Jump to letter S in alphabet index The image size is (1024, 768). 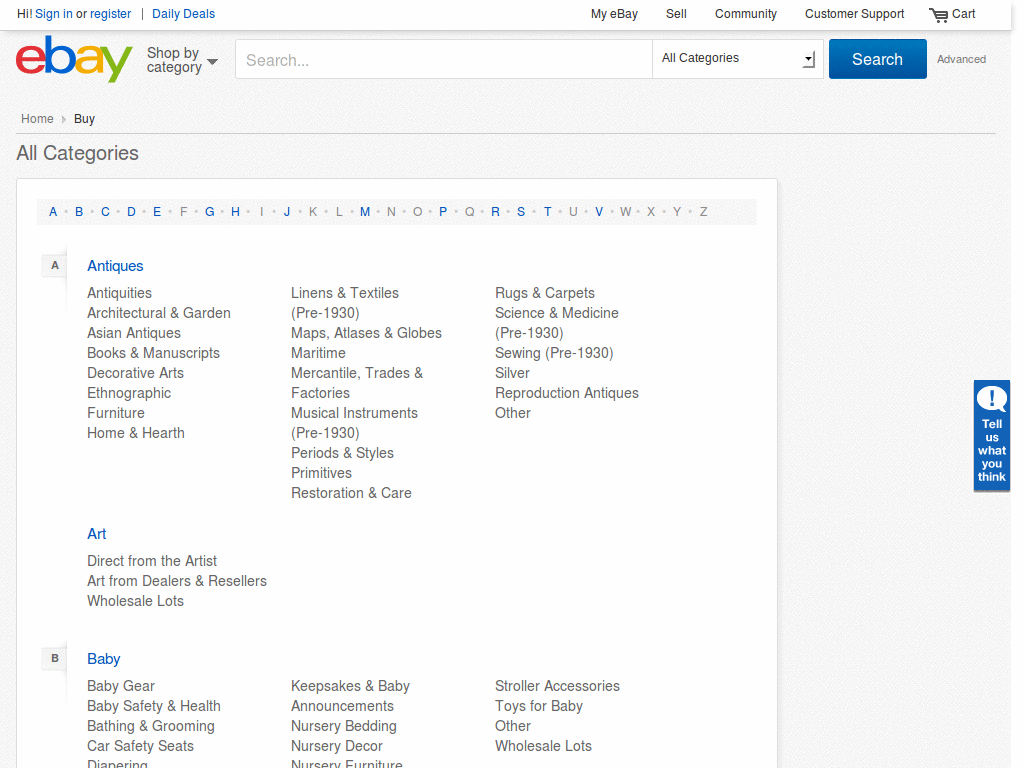(521, 212)
